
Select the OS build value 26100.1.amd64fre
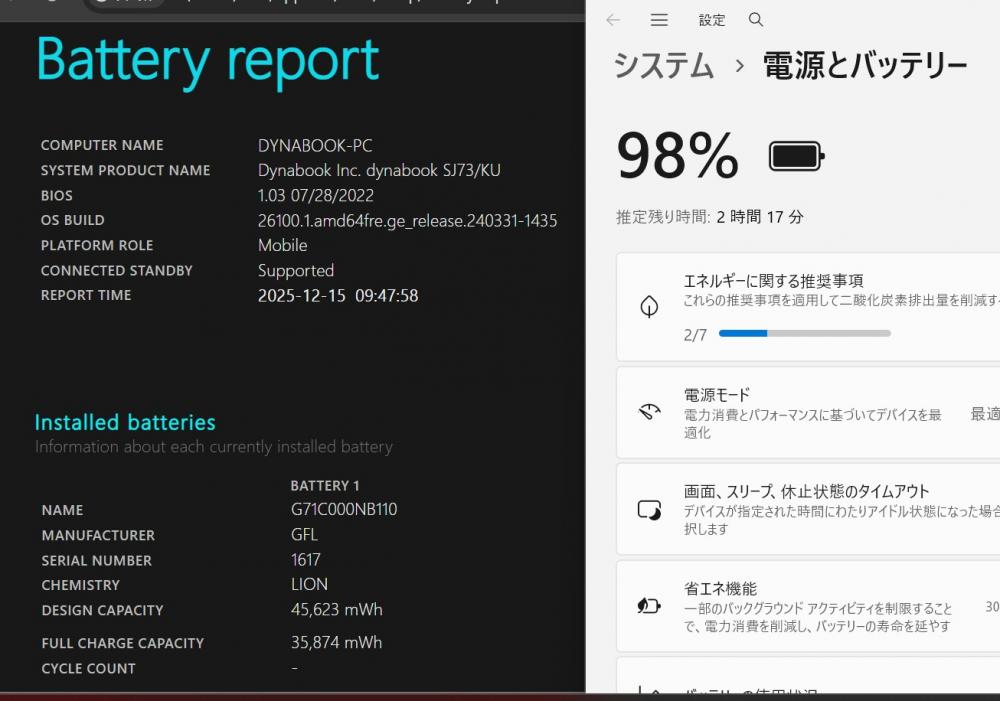pos(408,221)
